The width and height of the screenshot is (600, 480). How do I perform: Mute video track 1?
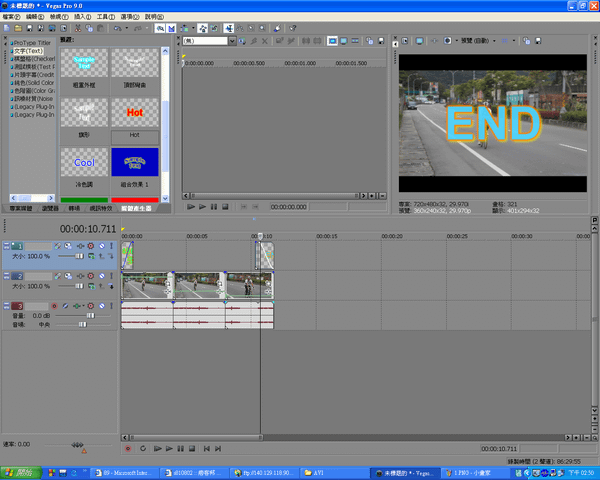click(102, 246)
